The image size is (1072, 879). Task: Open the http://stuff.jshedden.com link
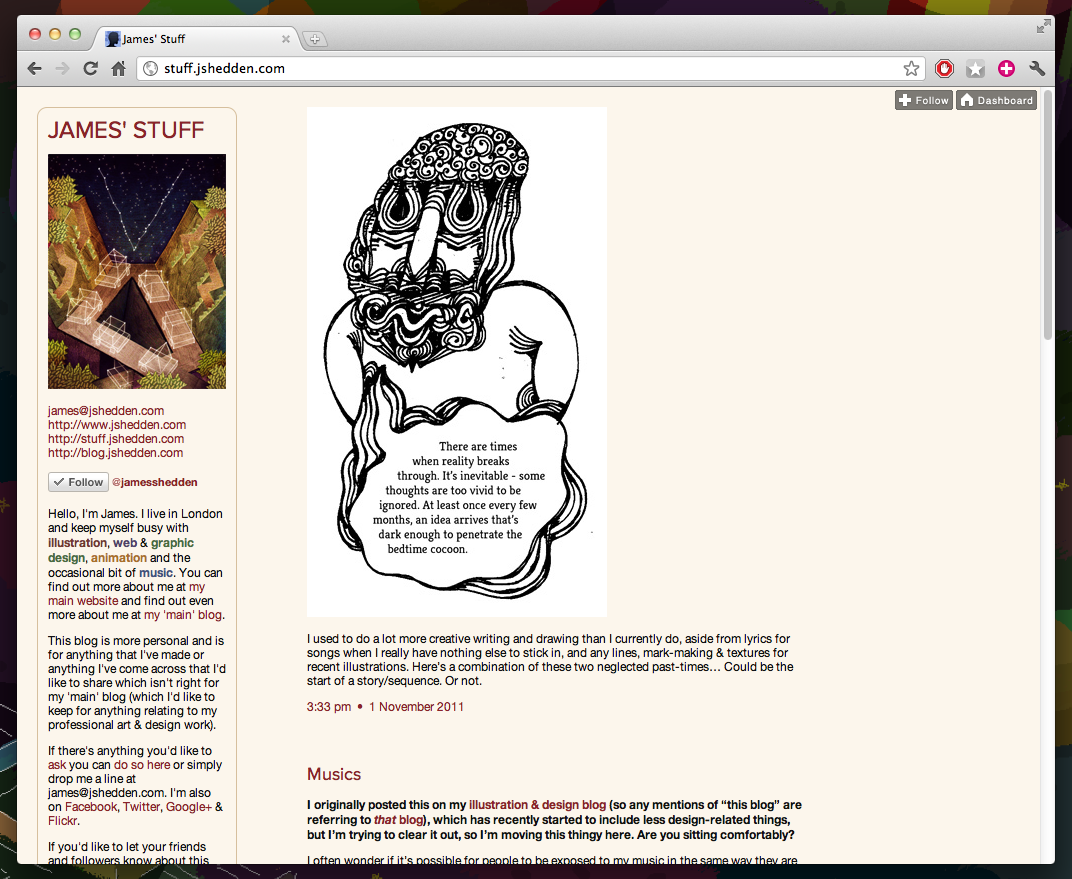(x=116, y=439)
